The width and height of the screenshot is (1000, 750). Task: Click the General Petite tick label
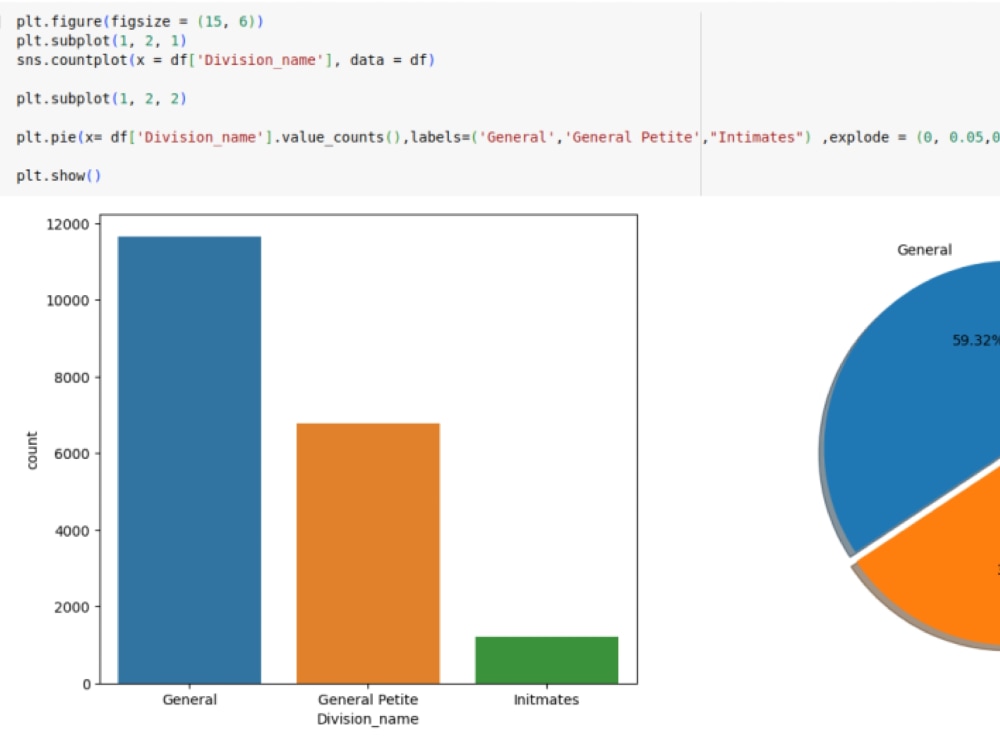[367, 699]
